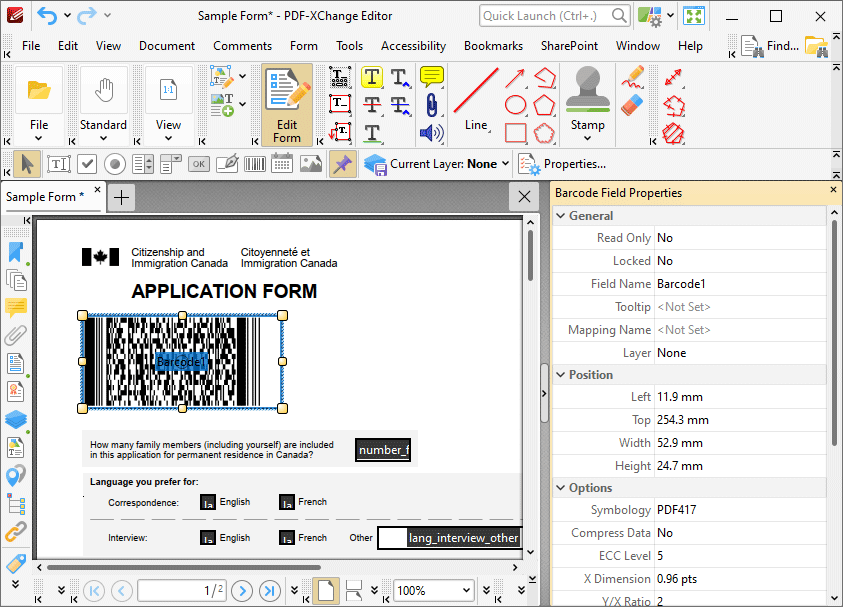Open the Form menu
843x607 pixels.
click(304, 46)
